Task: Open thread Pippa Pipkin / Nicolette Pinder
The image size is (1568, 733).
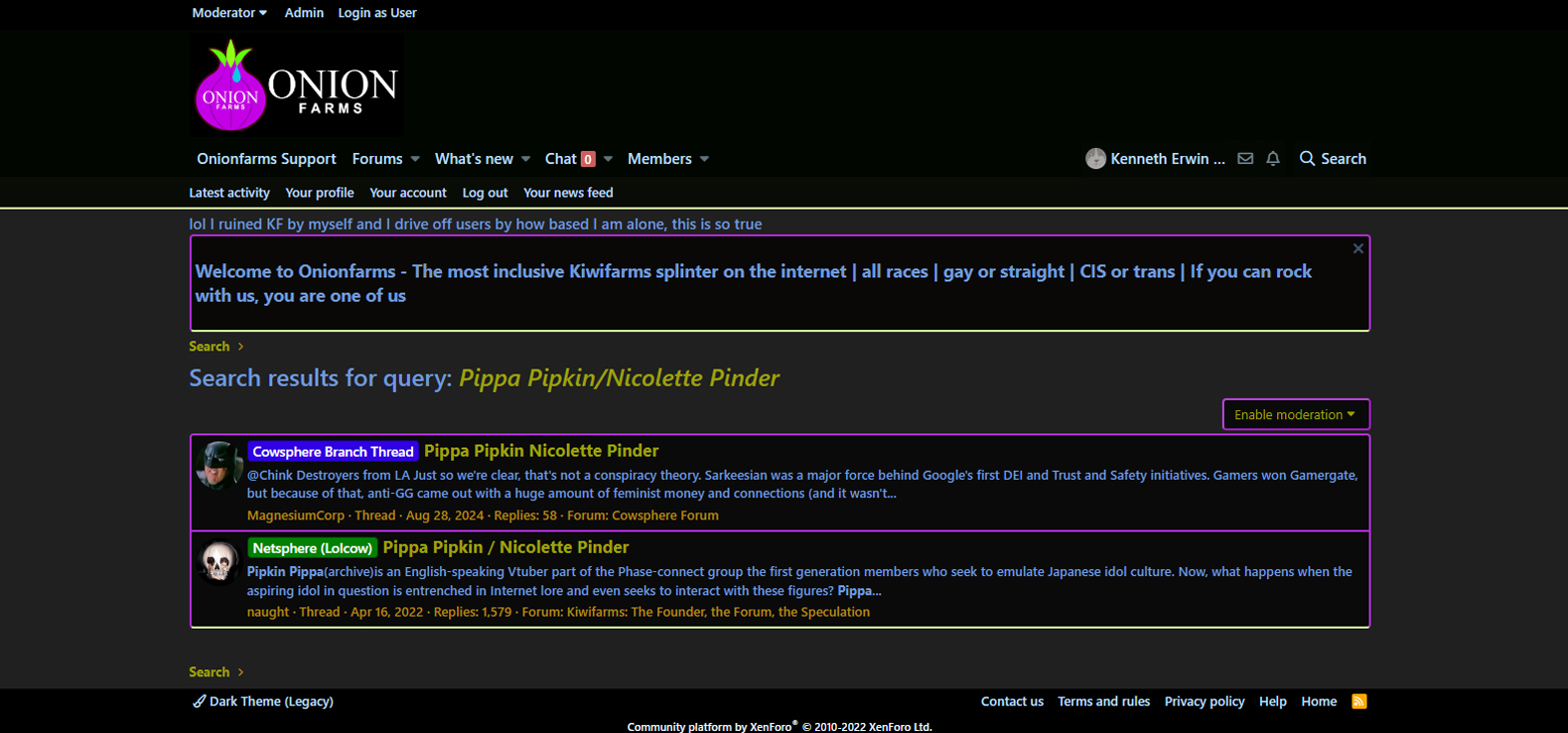Action: [505, 547]
